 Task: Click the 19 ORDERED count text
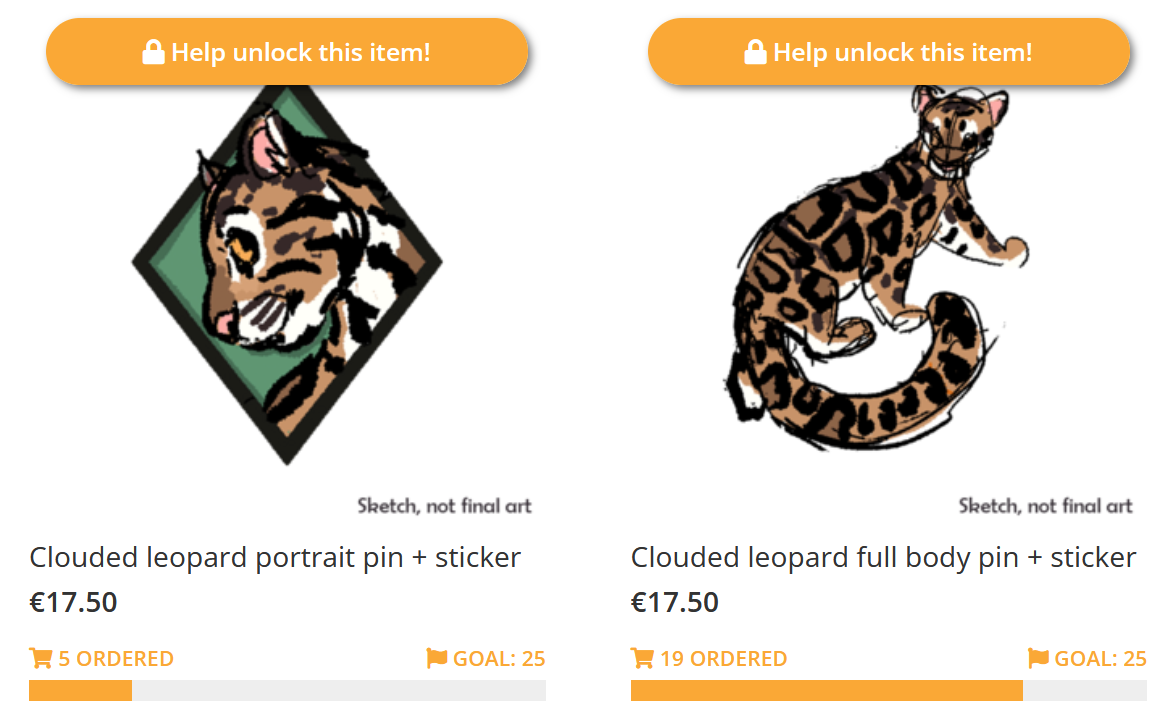click(723, 659)
